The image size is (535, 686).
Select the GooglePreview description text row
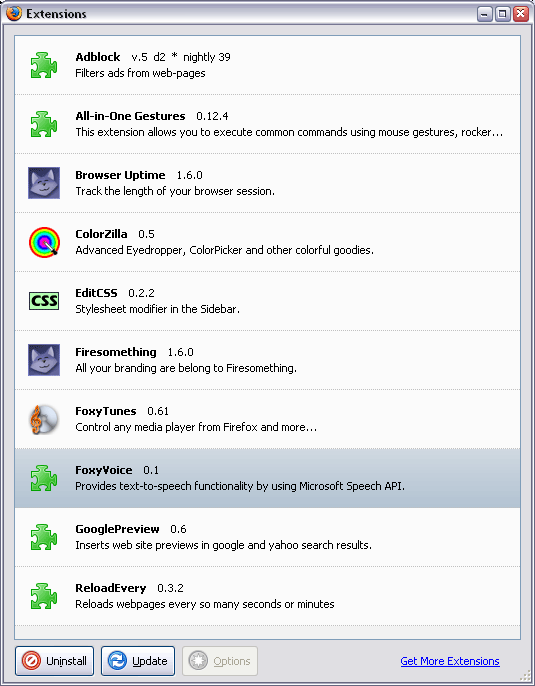coord(224,545)
